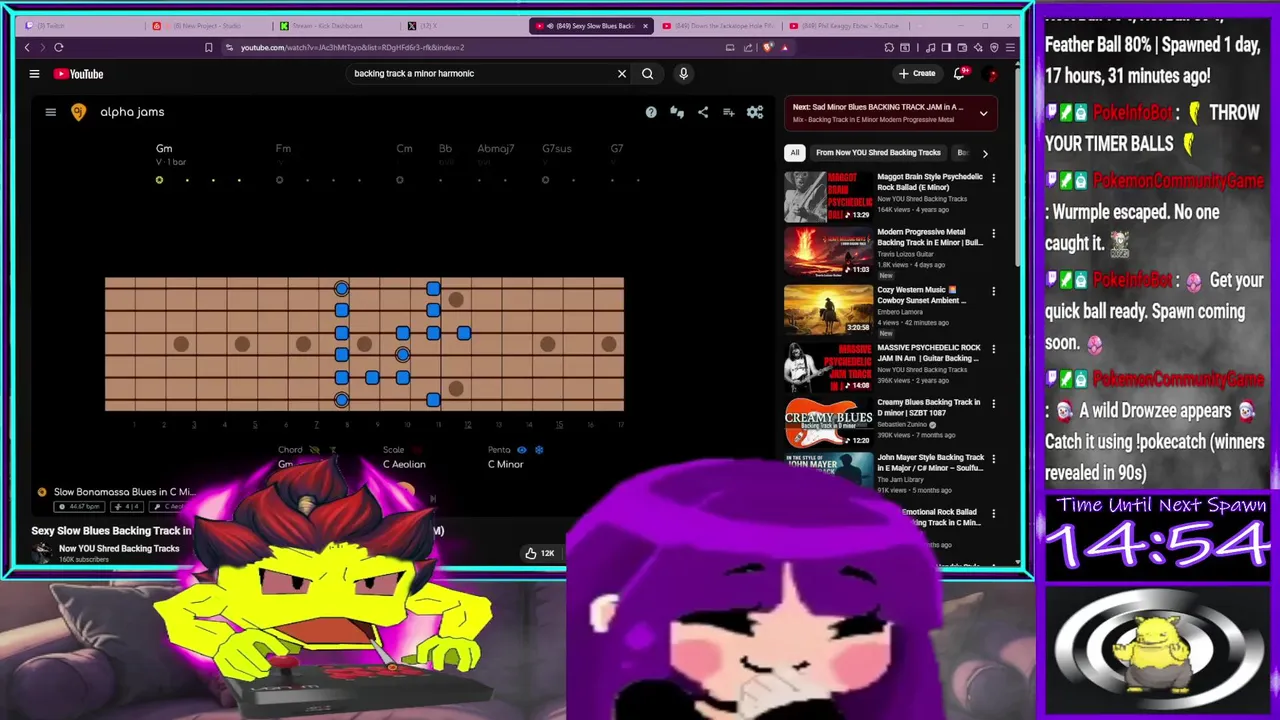The image size is (1280, 720).
Task: Toggle Penta scale visibility eye icon
Action: click(522, 450)
